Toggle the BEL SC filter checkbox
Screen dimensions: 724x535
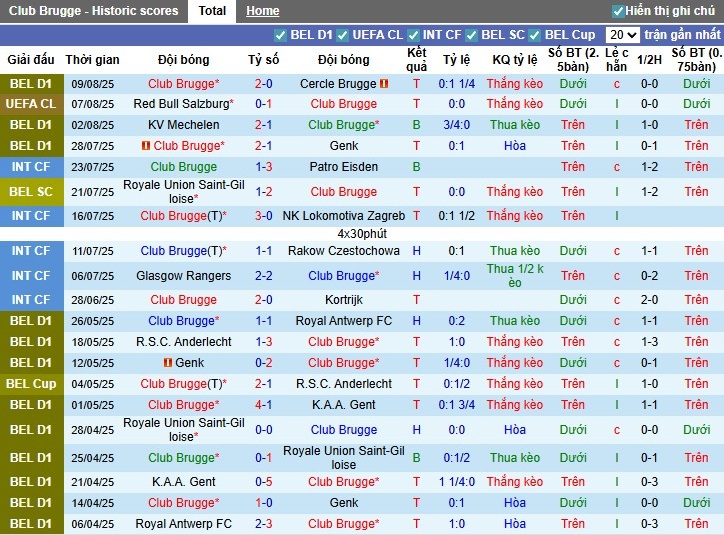[471, 35]
